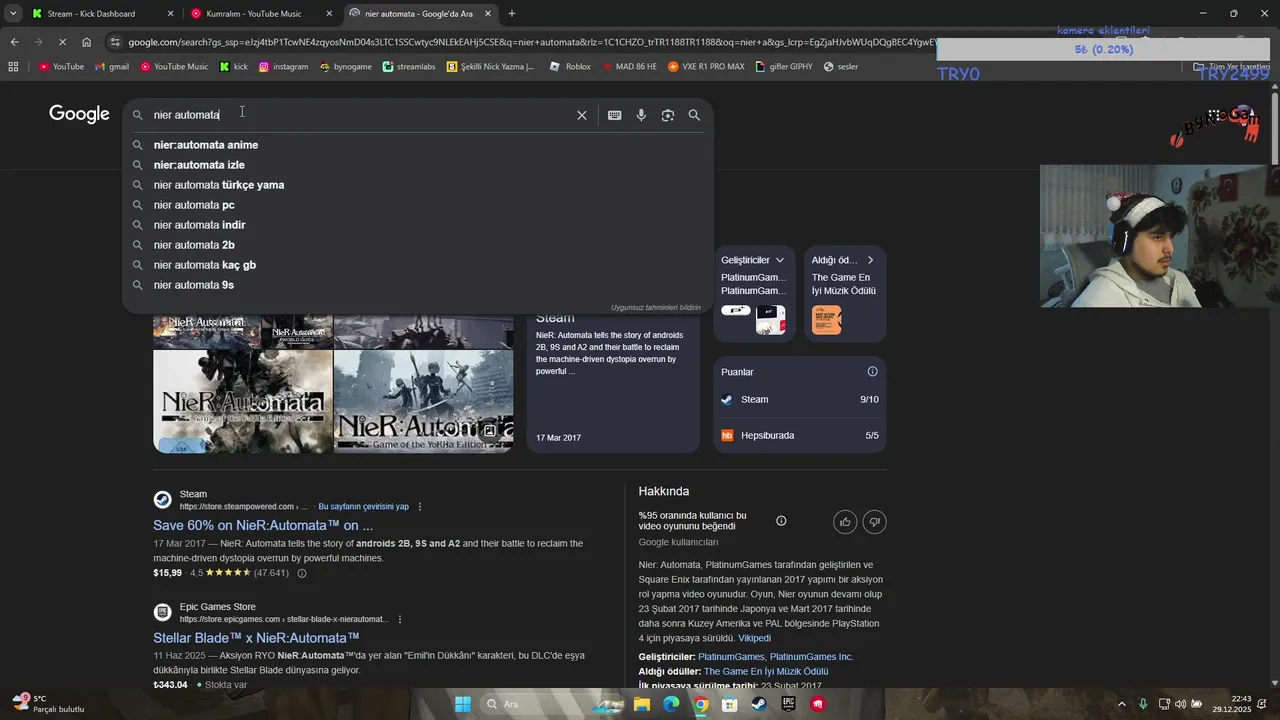Viewport: 1280px width, 720px height.
Task: Click thumbs down under Hakkında
Action: pyautogui.click(x=874, y=522)
